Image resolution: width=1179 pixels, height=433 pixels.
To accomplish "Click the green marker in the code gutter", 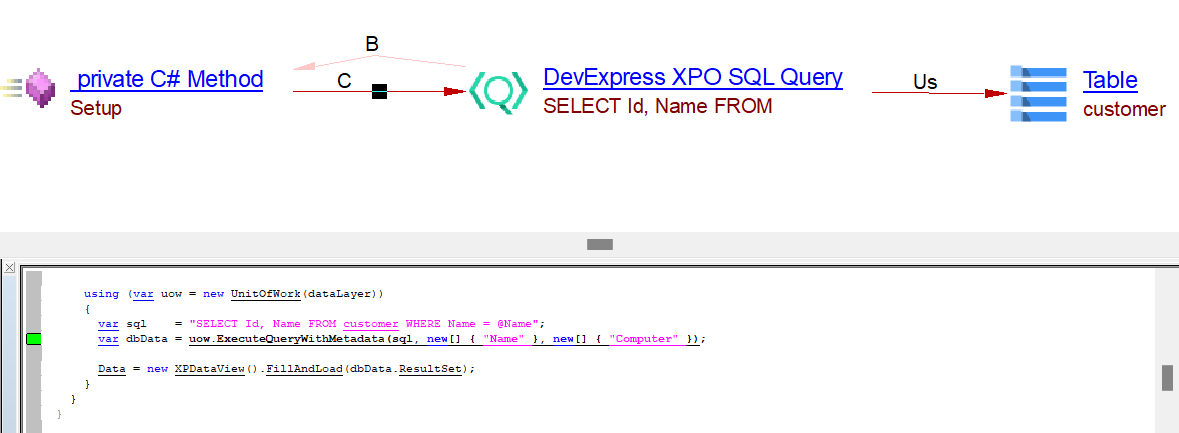I will (33, 340).
